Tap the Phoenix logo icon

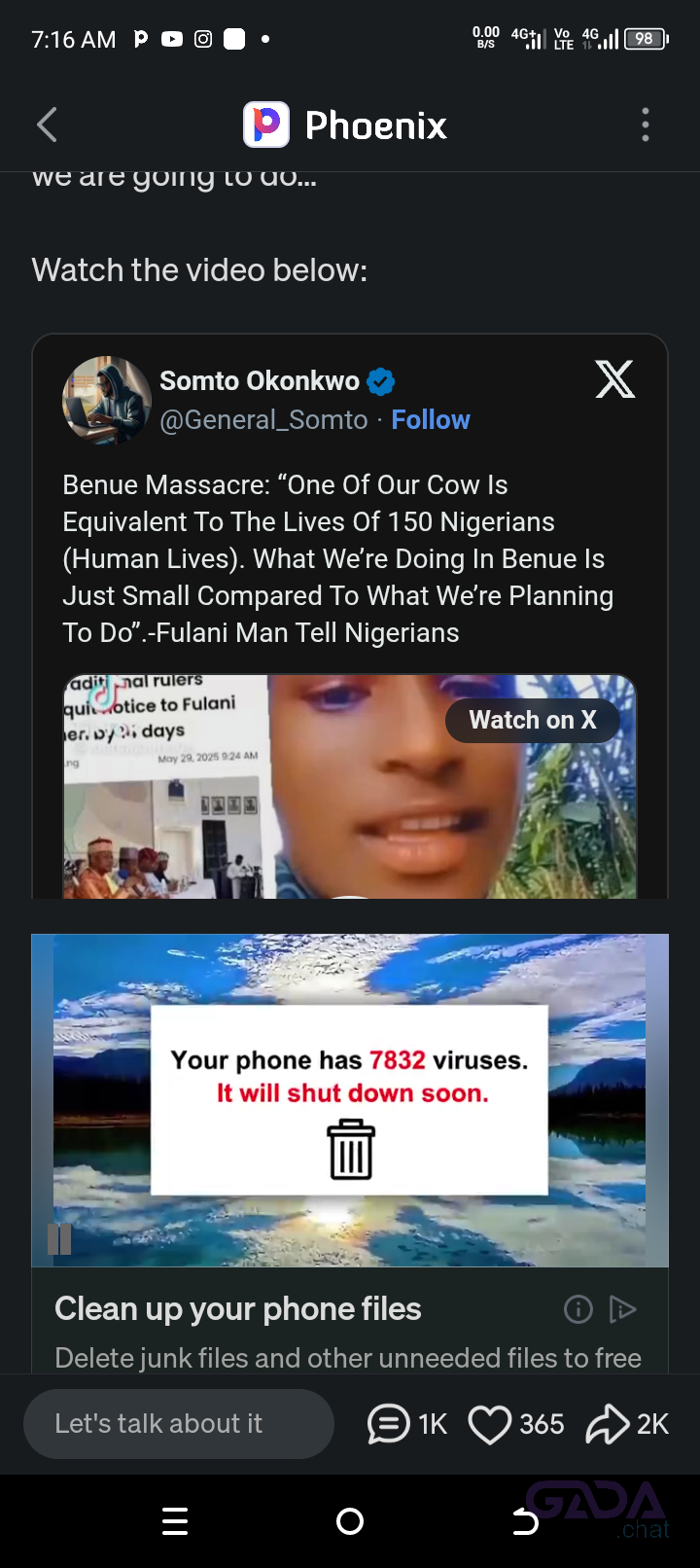(266, 125)
